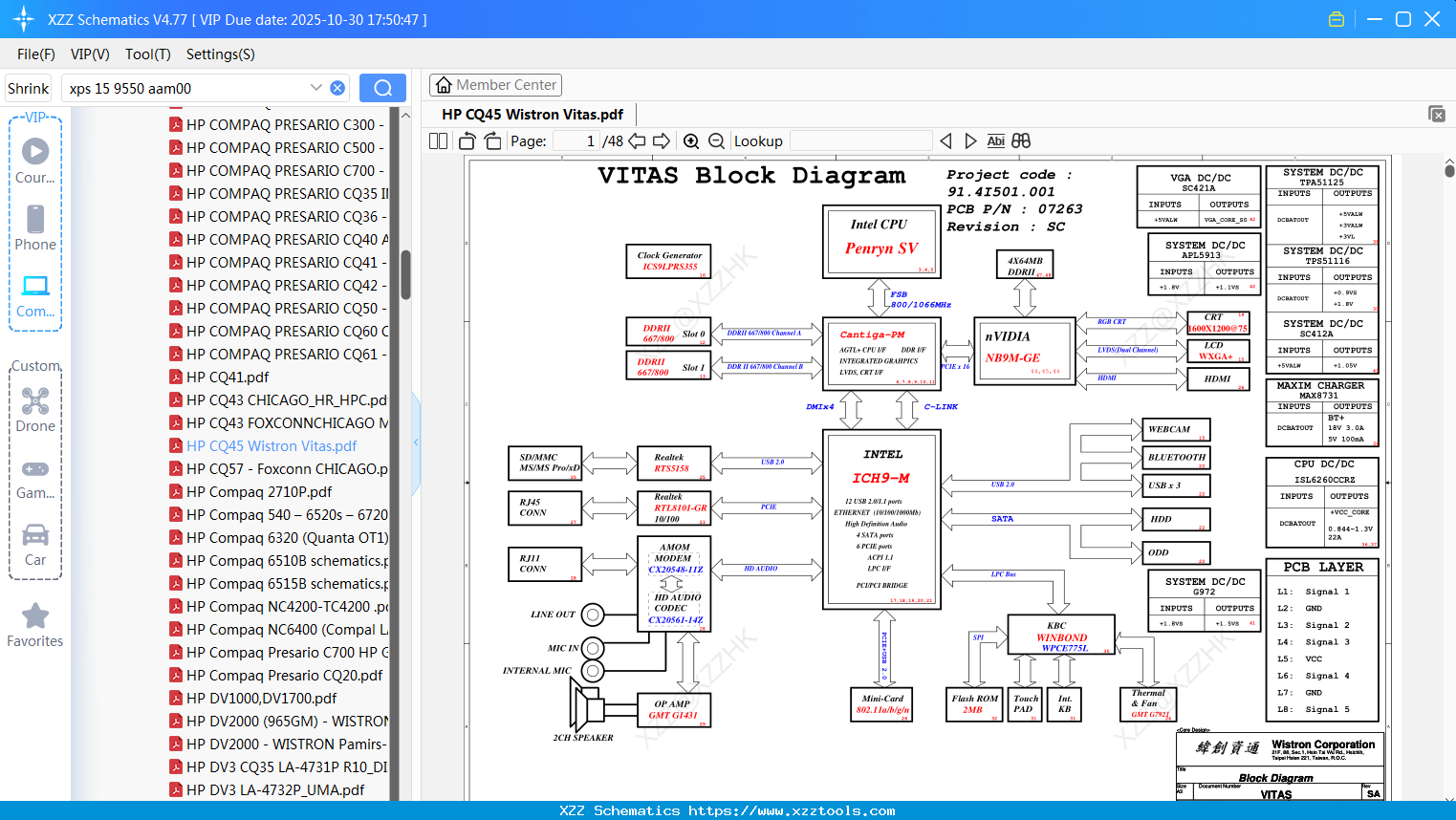Open HP COMPAQ PRESARIO C500 file

[x=277, y=148]
